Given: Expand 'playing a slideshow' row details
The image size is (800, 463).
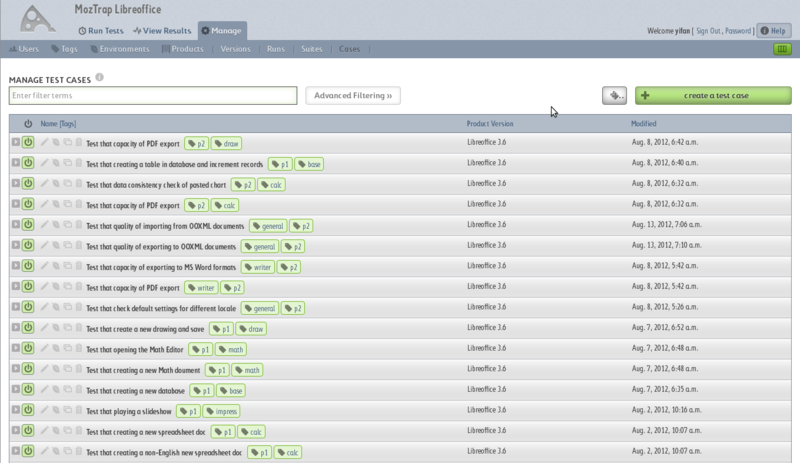Looking at the screenshot, I should (16, 409).
